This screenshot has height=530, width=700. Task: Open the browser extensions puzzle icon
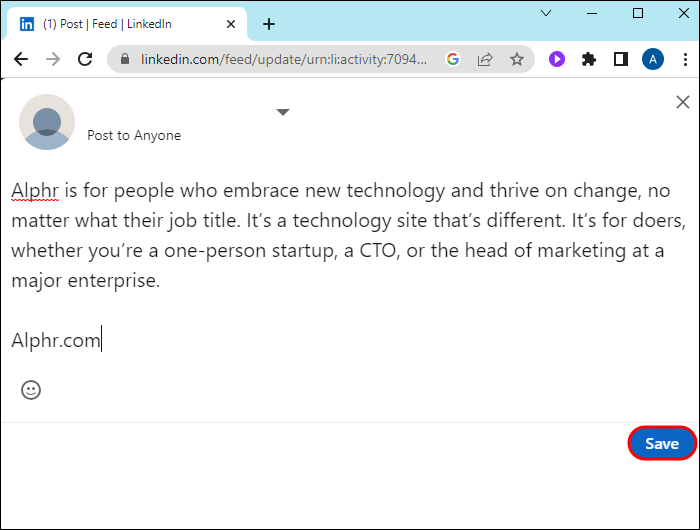[589, 59]
